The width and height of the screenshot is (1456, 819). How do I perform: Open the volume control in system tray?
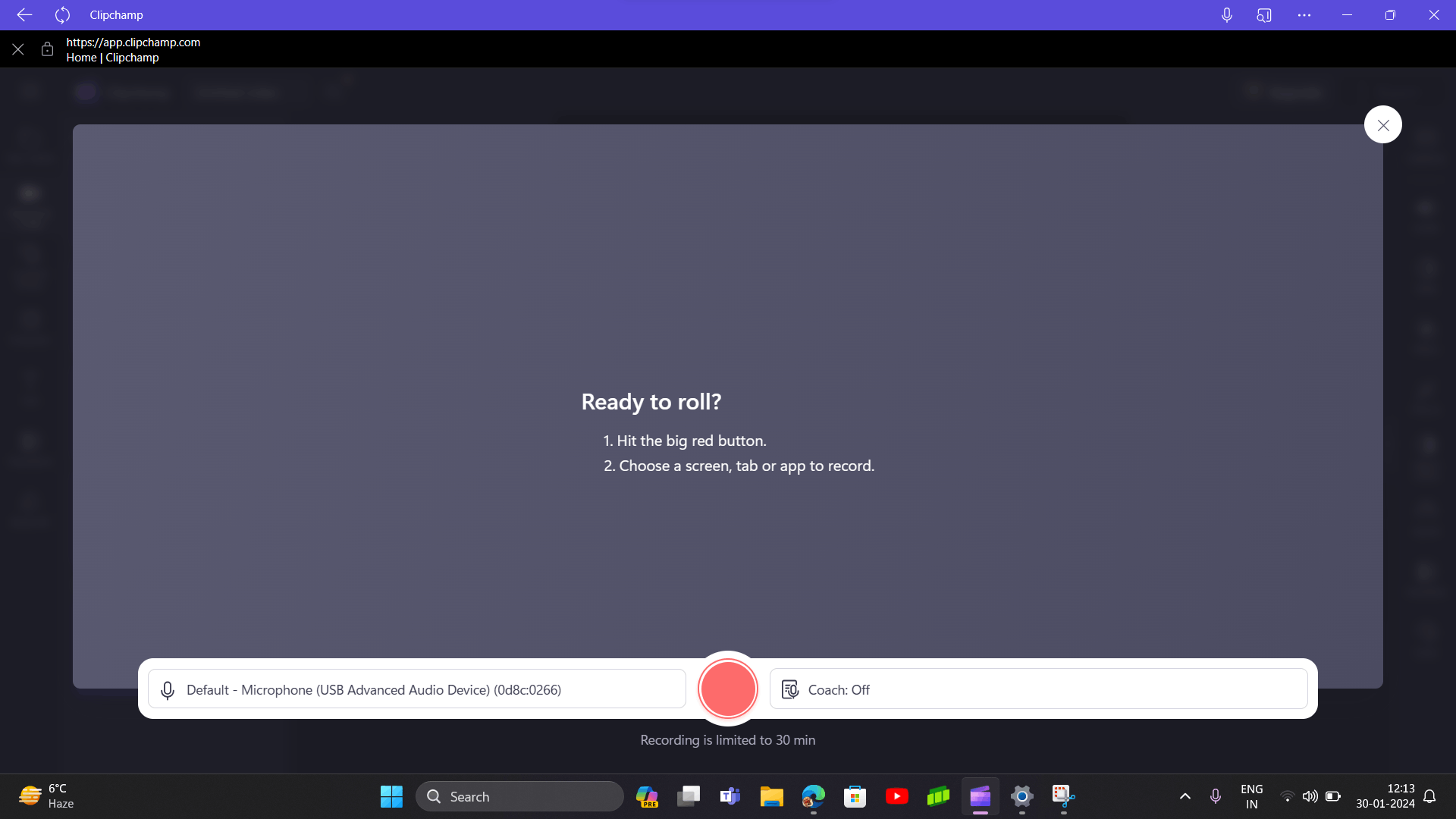click(x=1310, y=796)
